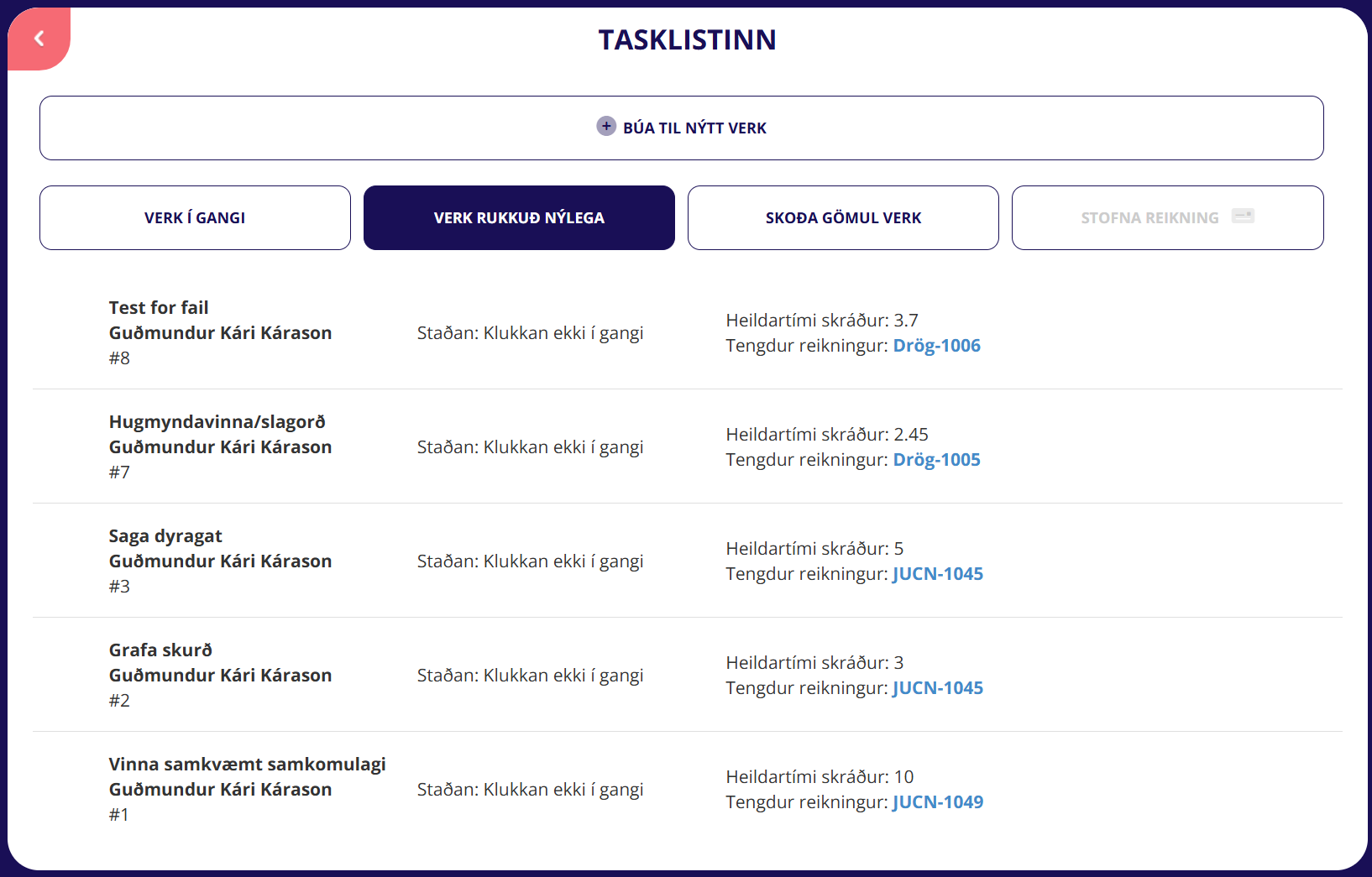Open the Test for fail task
The width and height of the screenshot is (1372, 877).
pyautogui.click(x=159, y=308)
